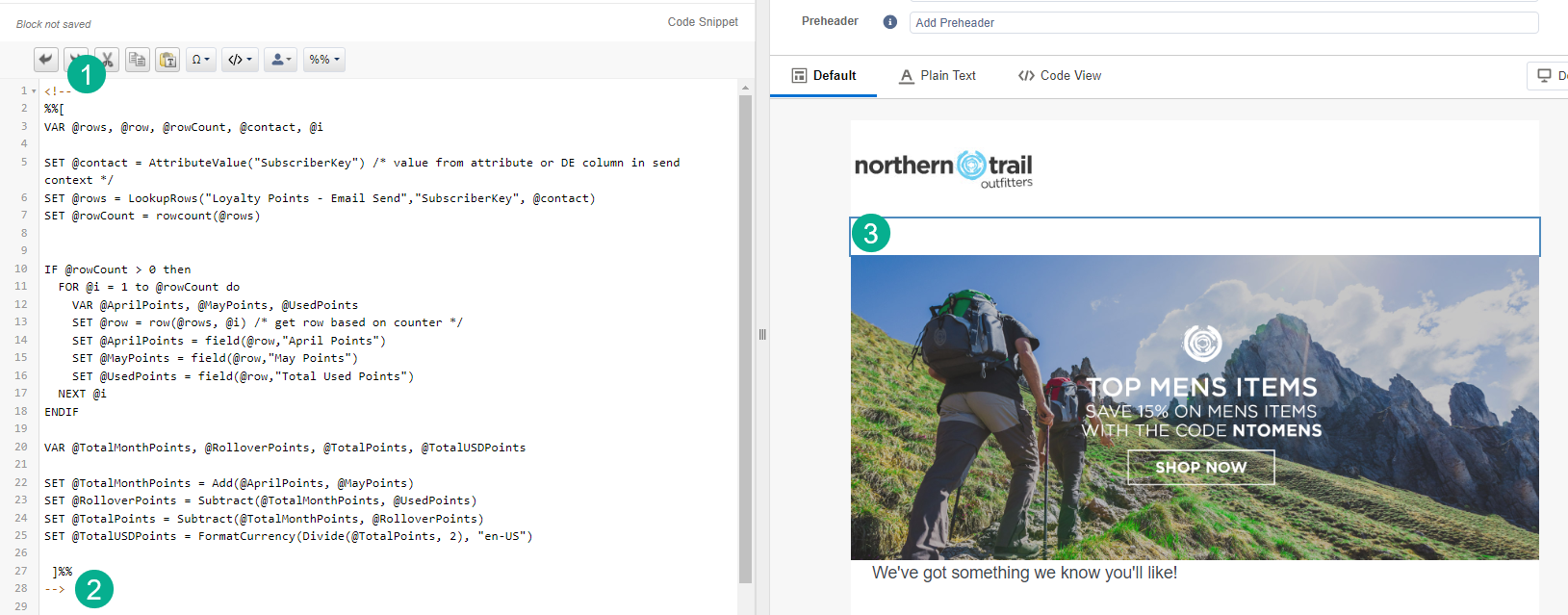Image resolution: width=1568 pixels, height=615 pixels.
Task: Open the code snippet insert dropdown
Action: tap(240, 60)
